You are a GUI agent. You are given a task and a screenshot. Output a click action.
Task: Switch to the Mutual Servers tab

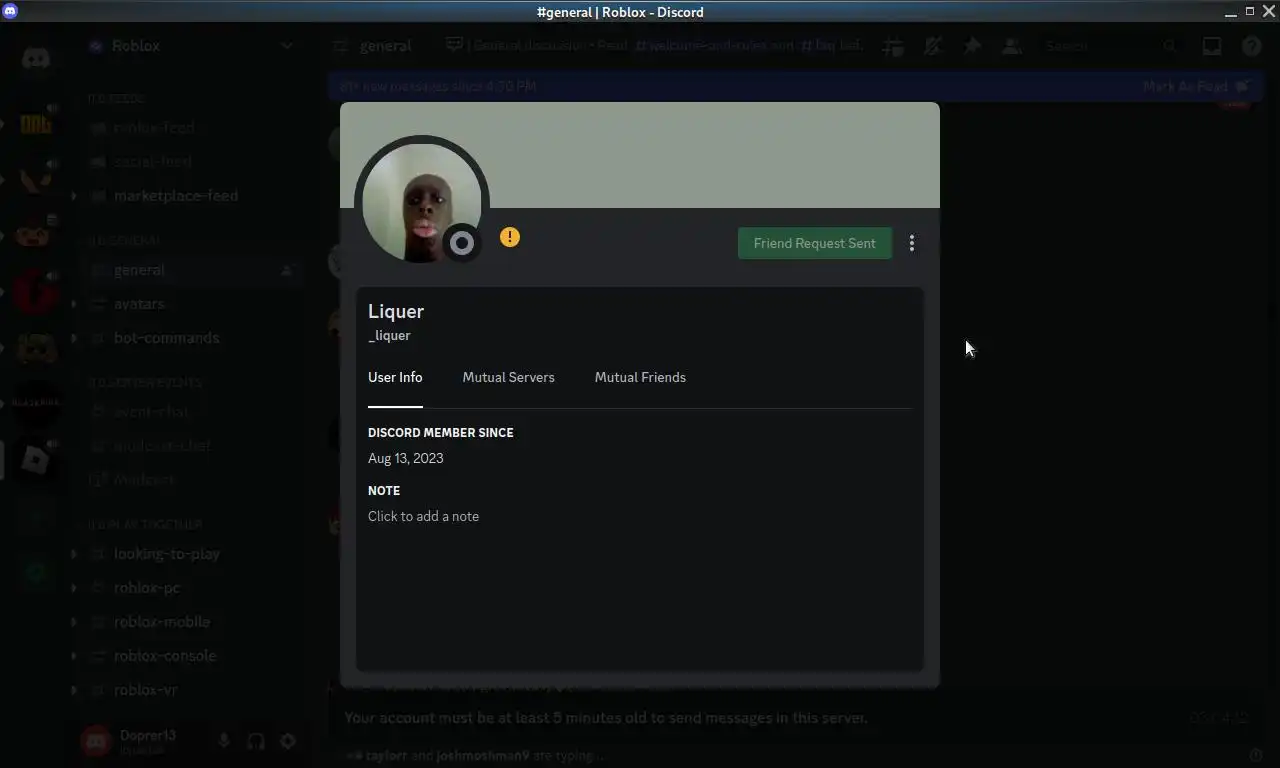click(x=508, y=377)
